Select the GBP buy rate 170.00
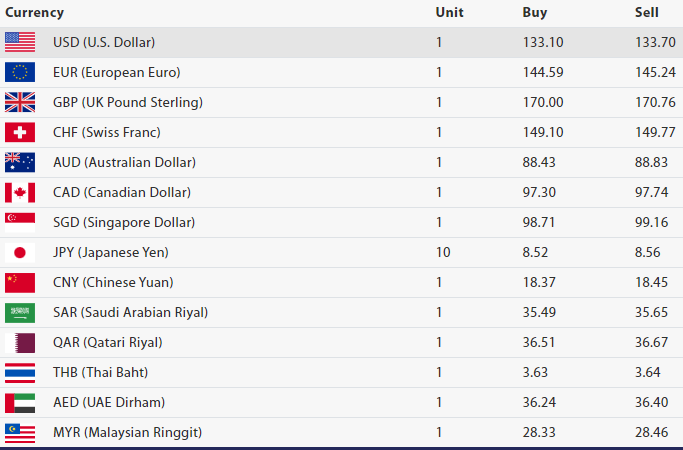Image resolution: width=683 pixels, height=450 pixels. click(543, 102)
